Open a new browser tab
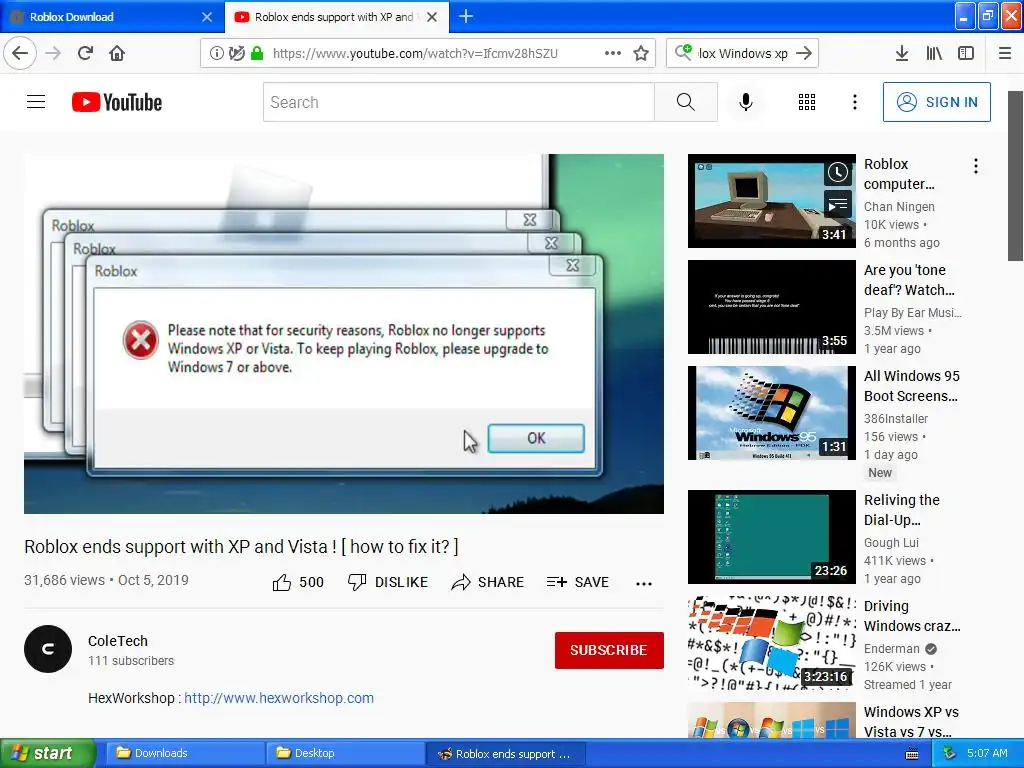The image size is (1024, 768). point(466,17)
